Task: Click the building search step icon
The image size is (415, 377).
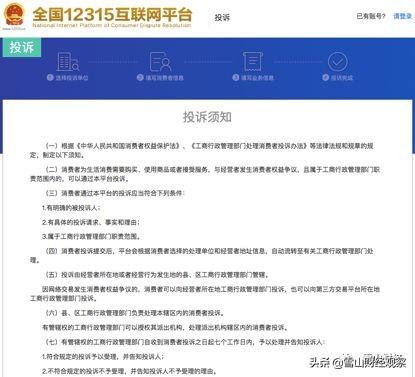Action: point(68,62)
